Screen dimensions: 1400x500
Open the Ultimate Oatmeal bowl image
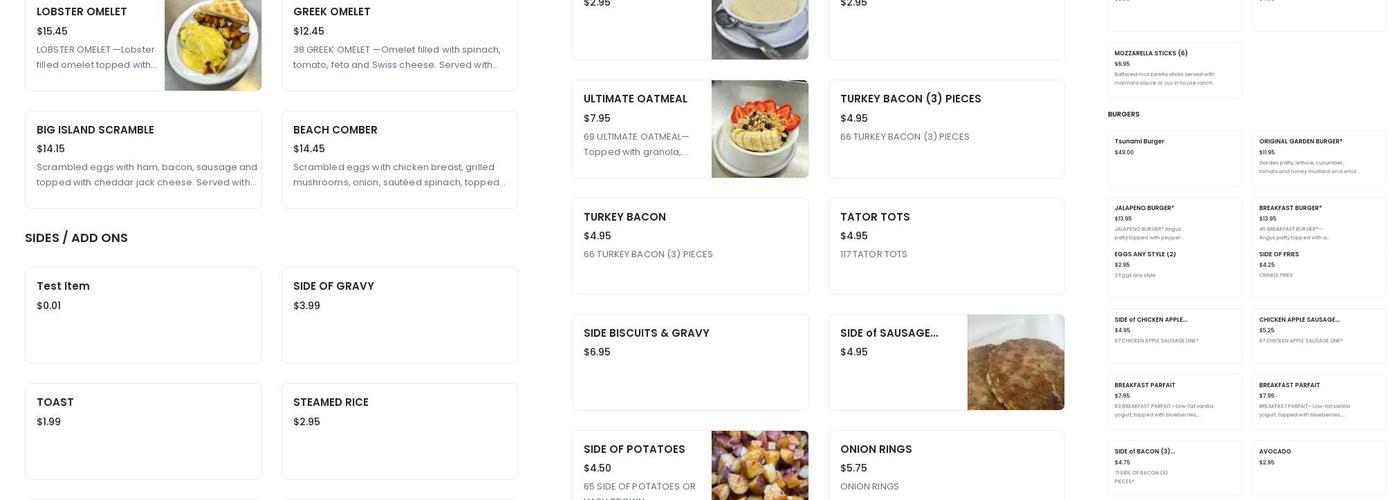pyautogui.click(x=760, y=129)
